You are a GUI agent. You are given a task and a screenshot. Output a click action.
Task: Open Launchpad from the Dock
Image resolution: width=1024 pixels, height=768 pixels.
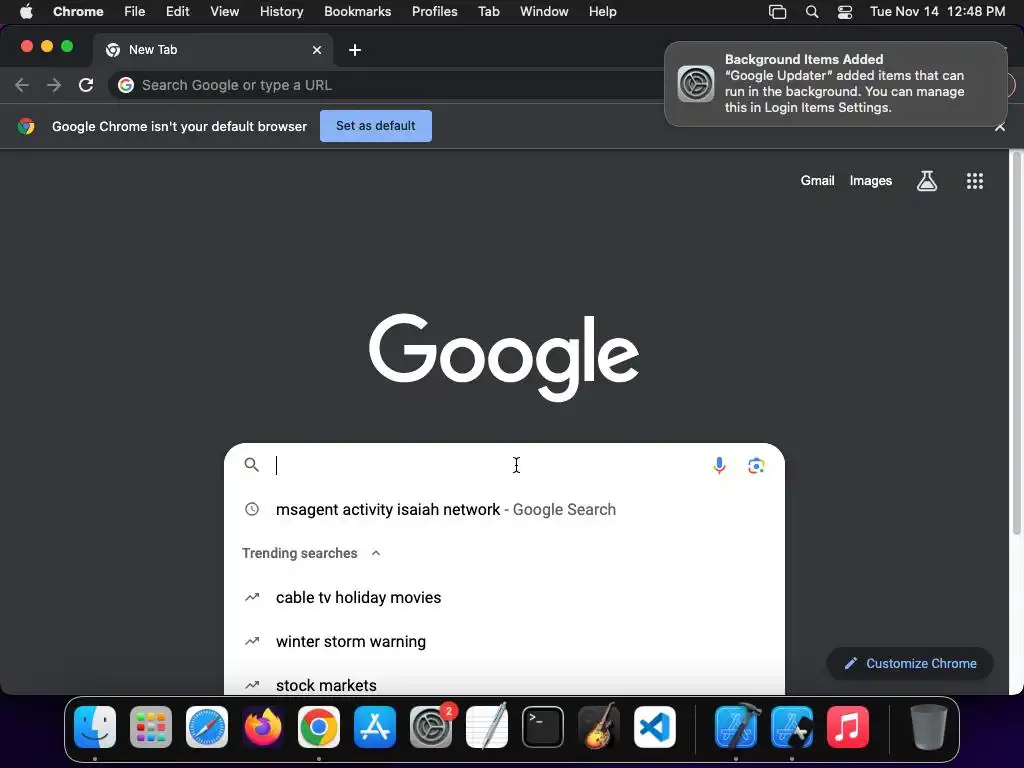click(x=151, y=727)
